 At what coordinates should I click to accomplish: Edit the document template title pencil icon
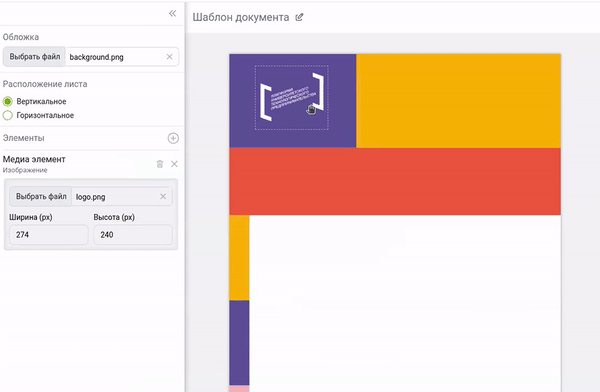[299, 17]
